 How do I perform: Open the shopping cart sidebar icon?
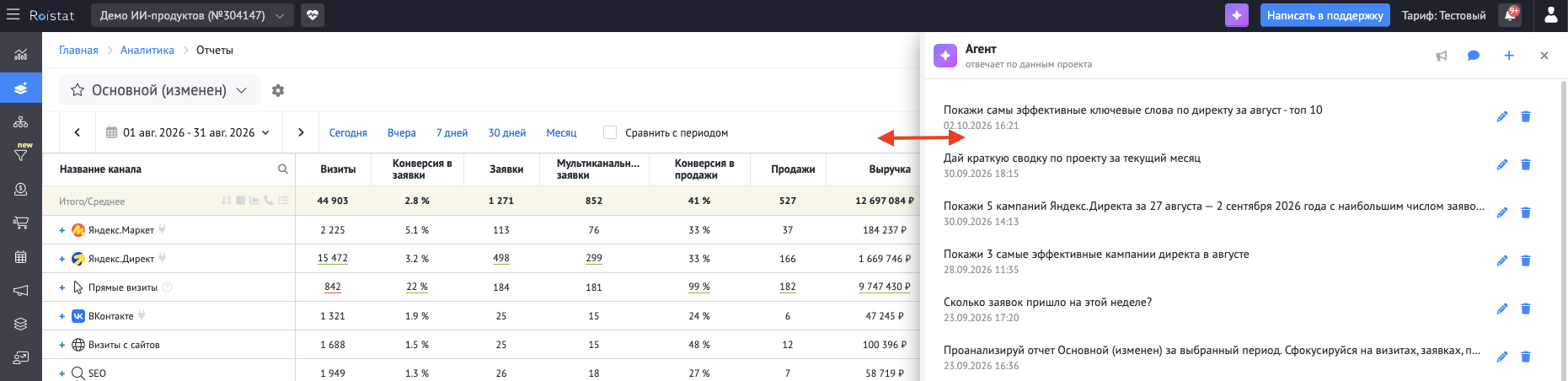click(x=21, y=223)
